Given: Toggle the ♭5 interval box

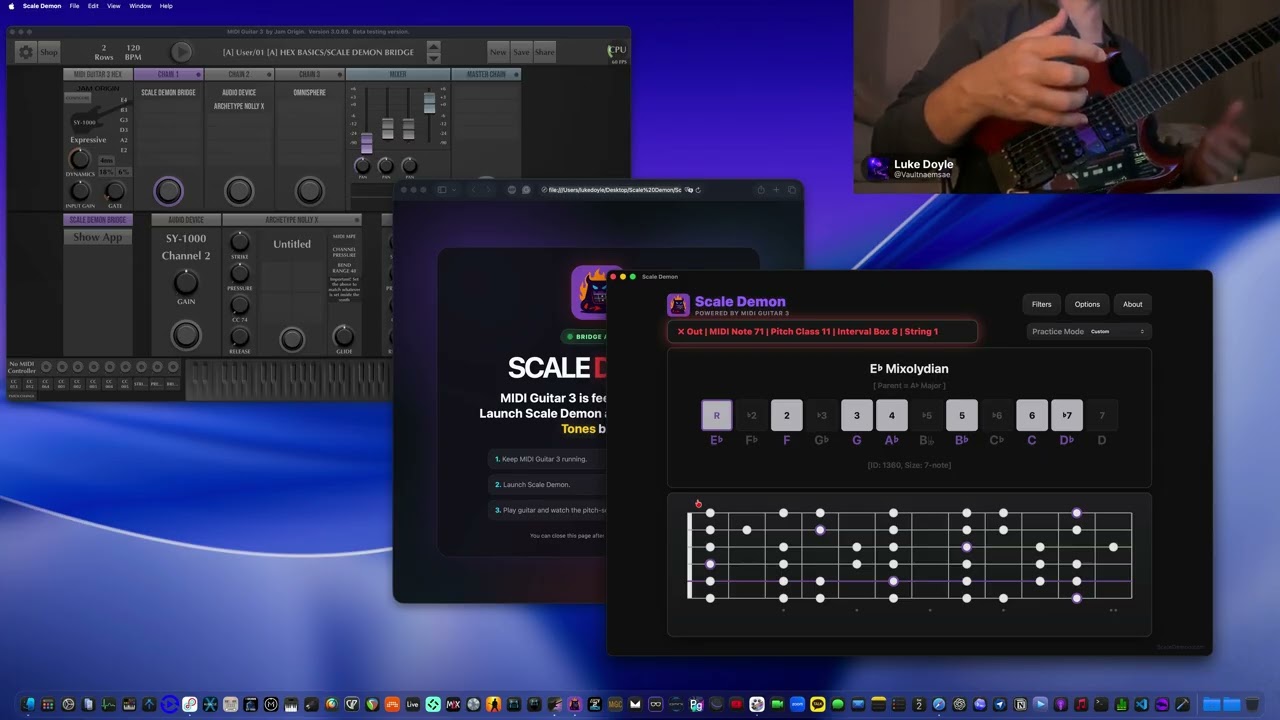Looking at the screenshot, I should tap(926, 415).
